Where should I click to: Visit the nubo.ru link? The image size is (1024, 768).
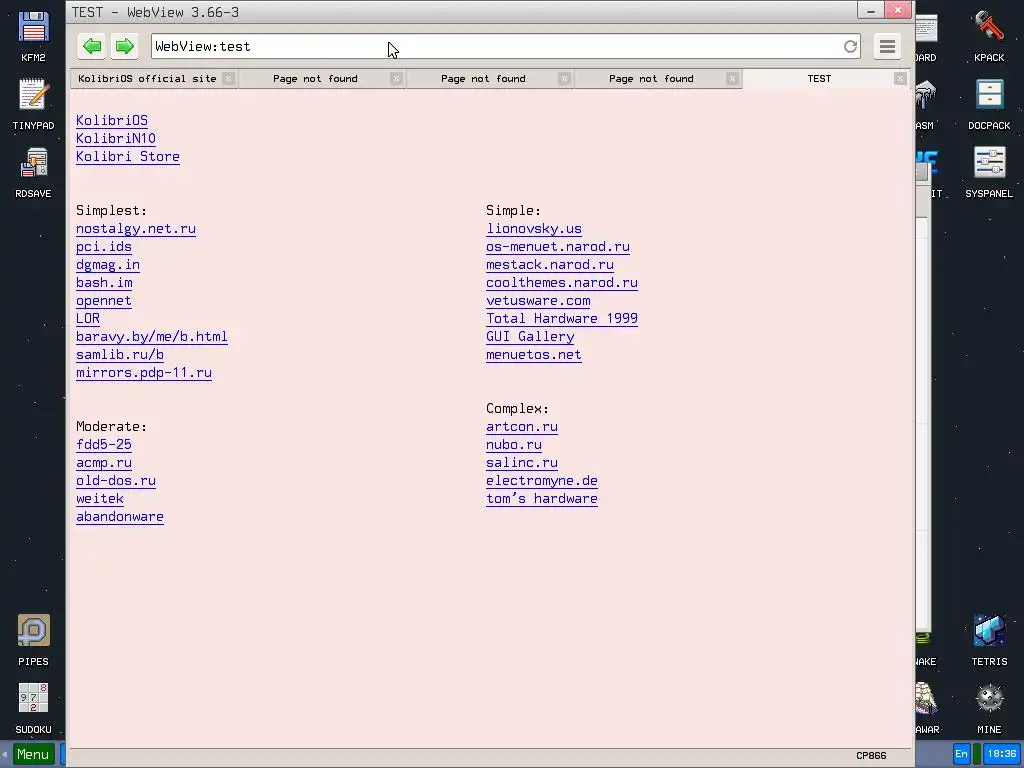pyautogui.click(x=514, y=445)
